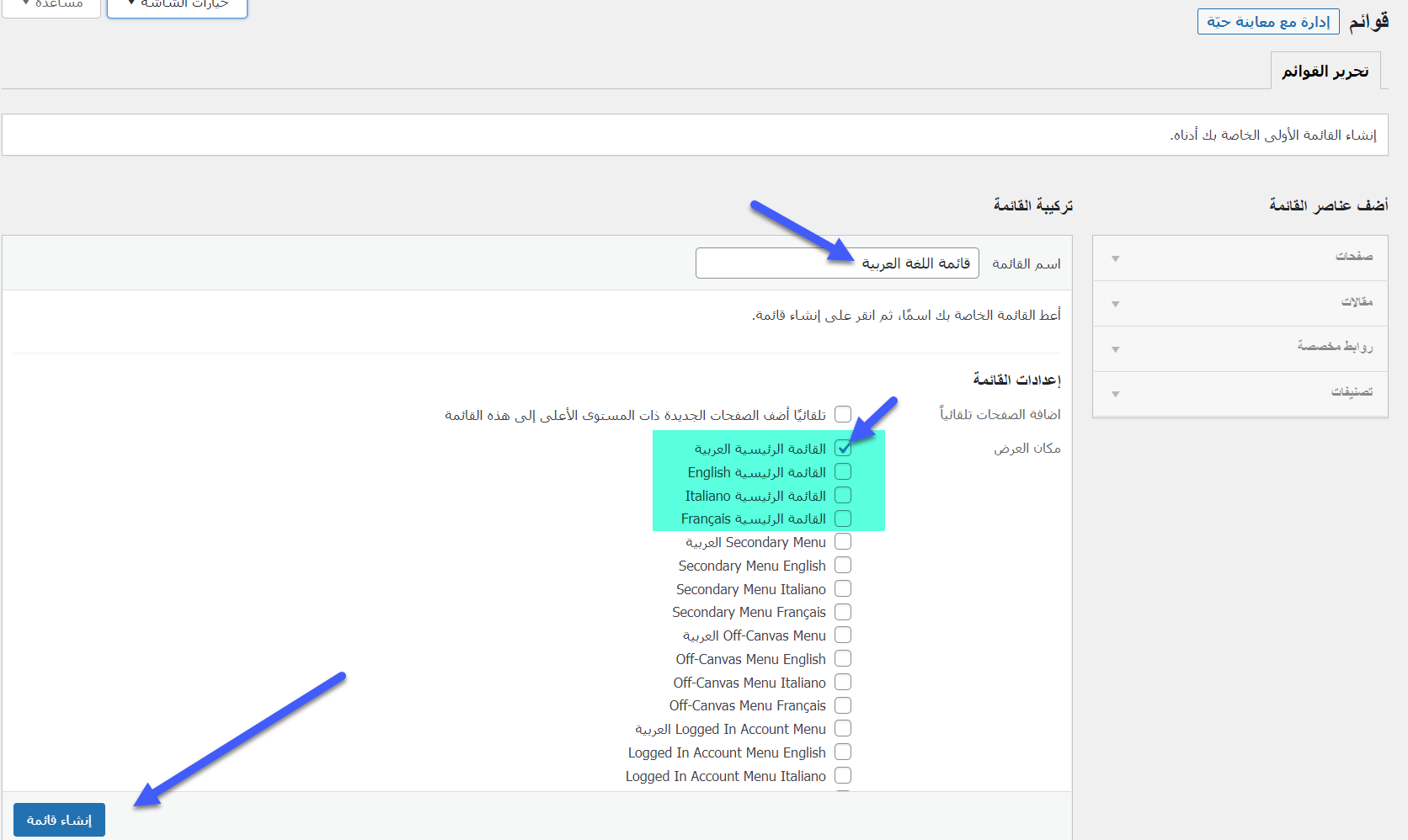Tick Secondary Menu English checkbox

tap(843, 566)
